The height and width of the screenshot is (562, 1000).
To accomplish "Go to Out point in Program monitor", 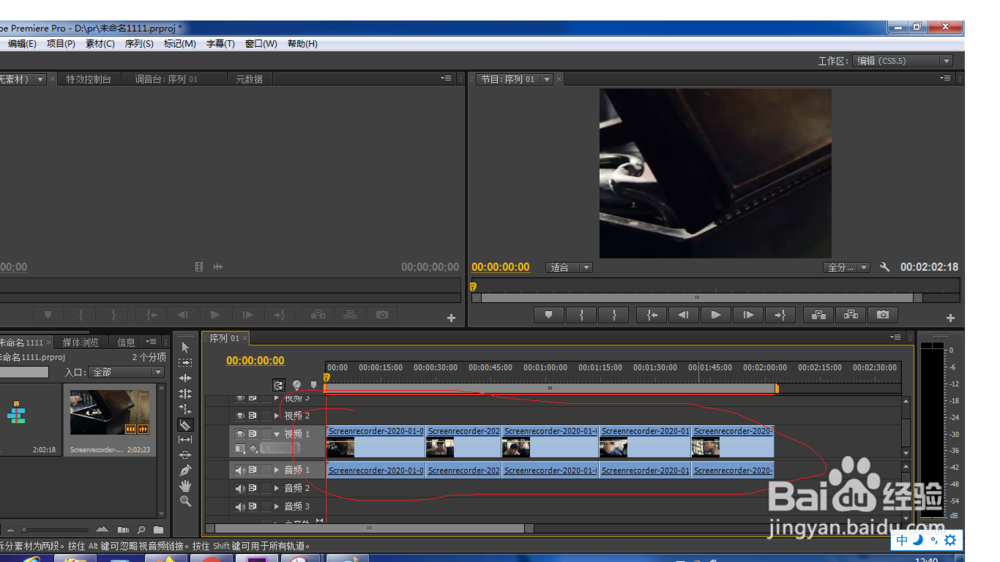I will 780,314.
